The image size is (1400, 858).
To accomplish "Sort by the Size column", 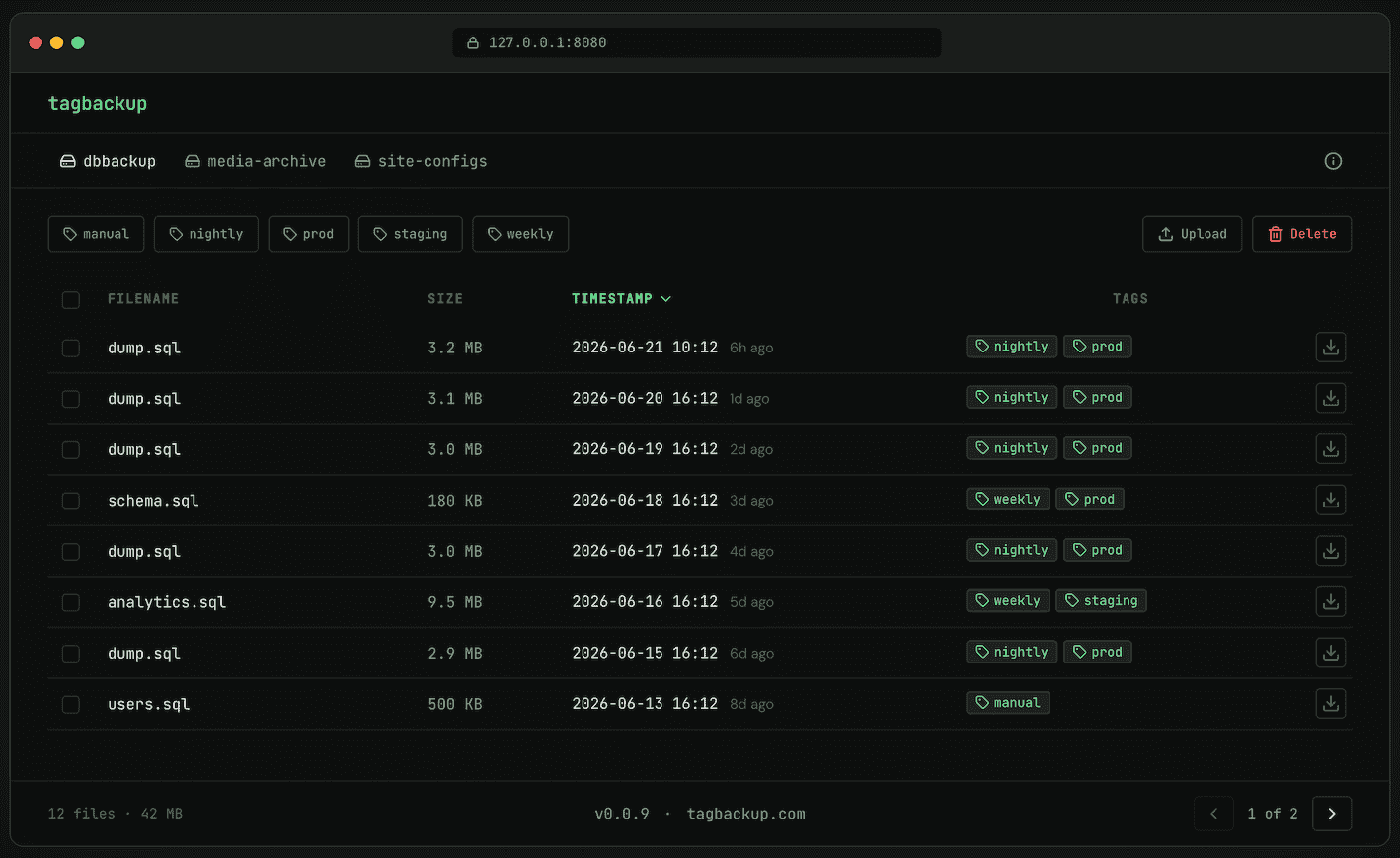I will (445, 298).
